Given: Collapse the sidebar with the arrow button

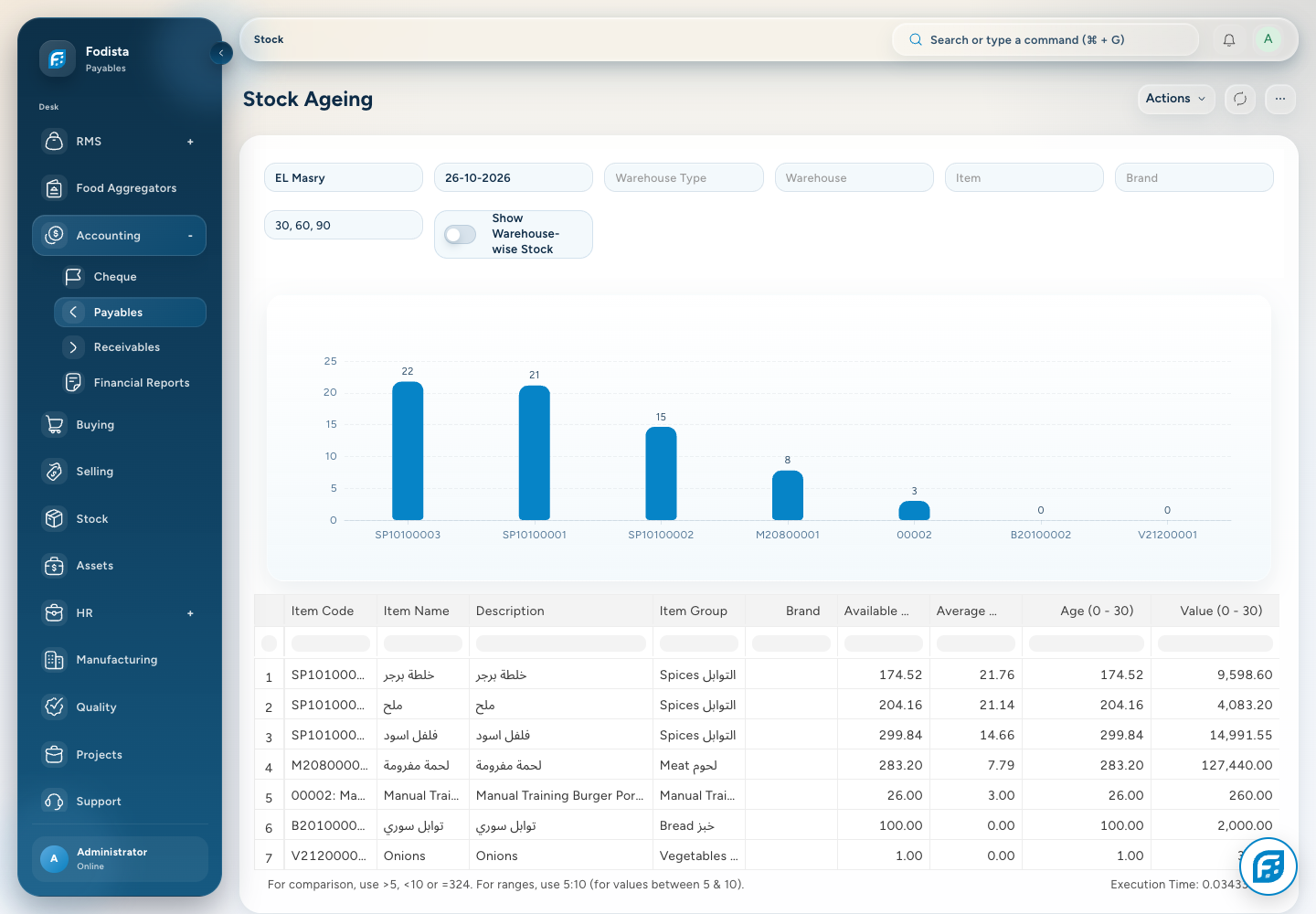Looking at the screenshot, I should (x=221, y=53).
